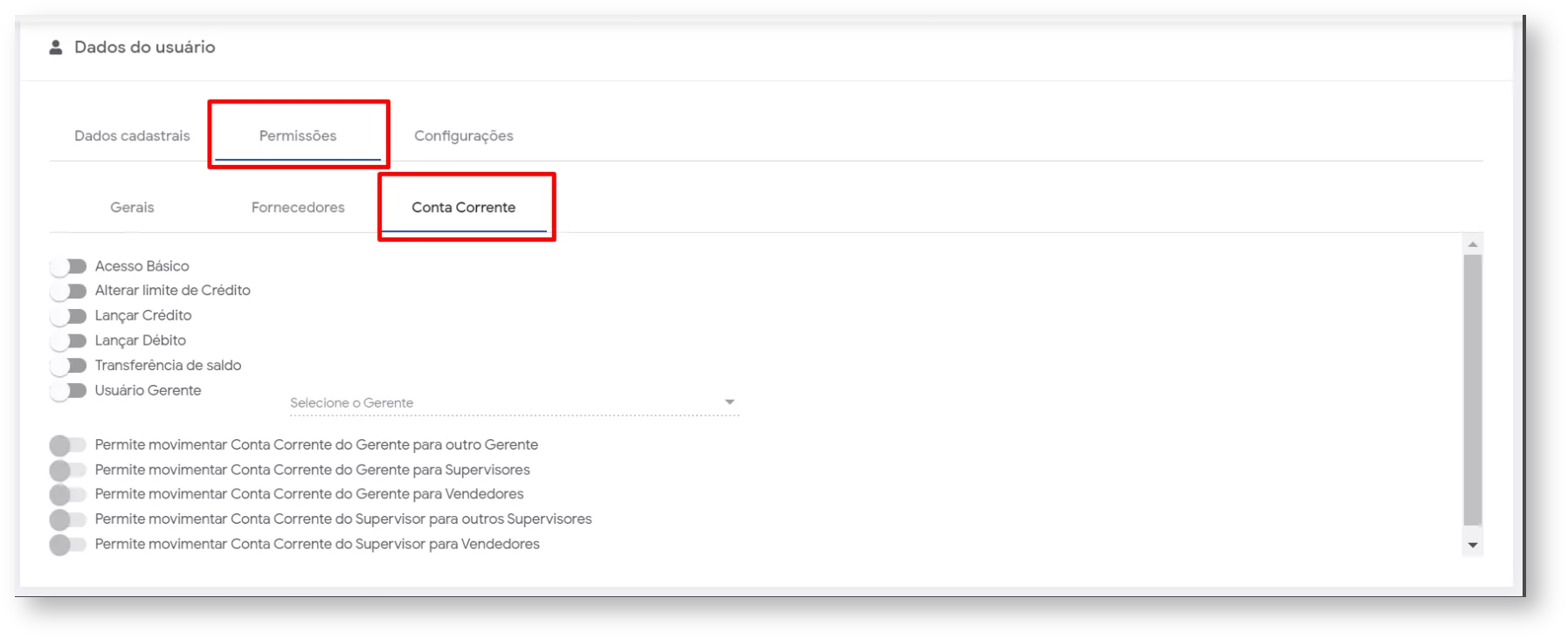Toggle Supervisor para Vendedores movement permission

pos(68,545)
